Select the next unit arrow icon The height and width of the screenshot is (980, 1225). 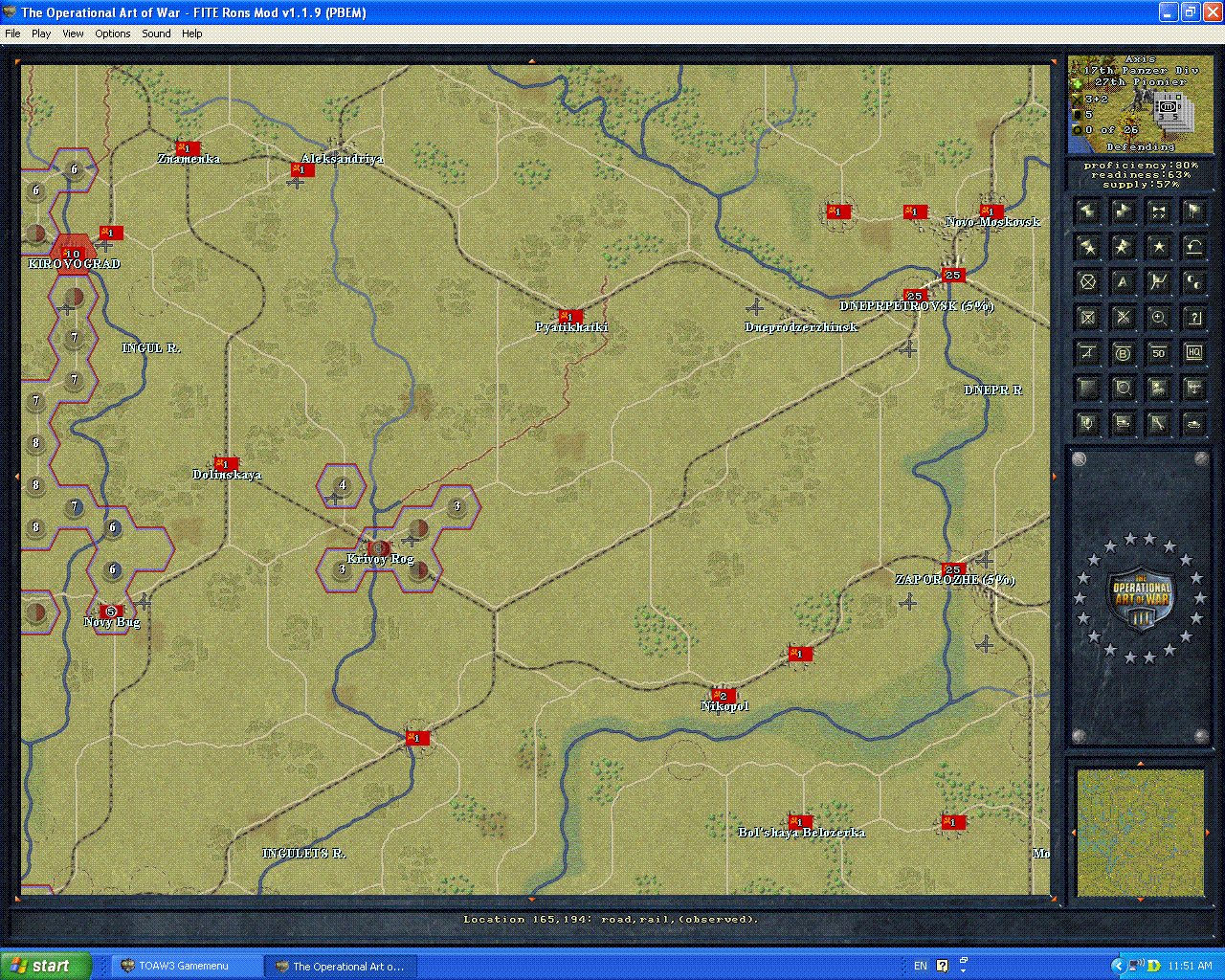(x=1123, y=211)
